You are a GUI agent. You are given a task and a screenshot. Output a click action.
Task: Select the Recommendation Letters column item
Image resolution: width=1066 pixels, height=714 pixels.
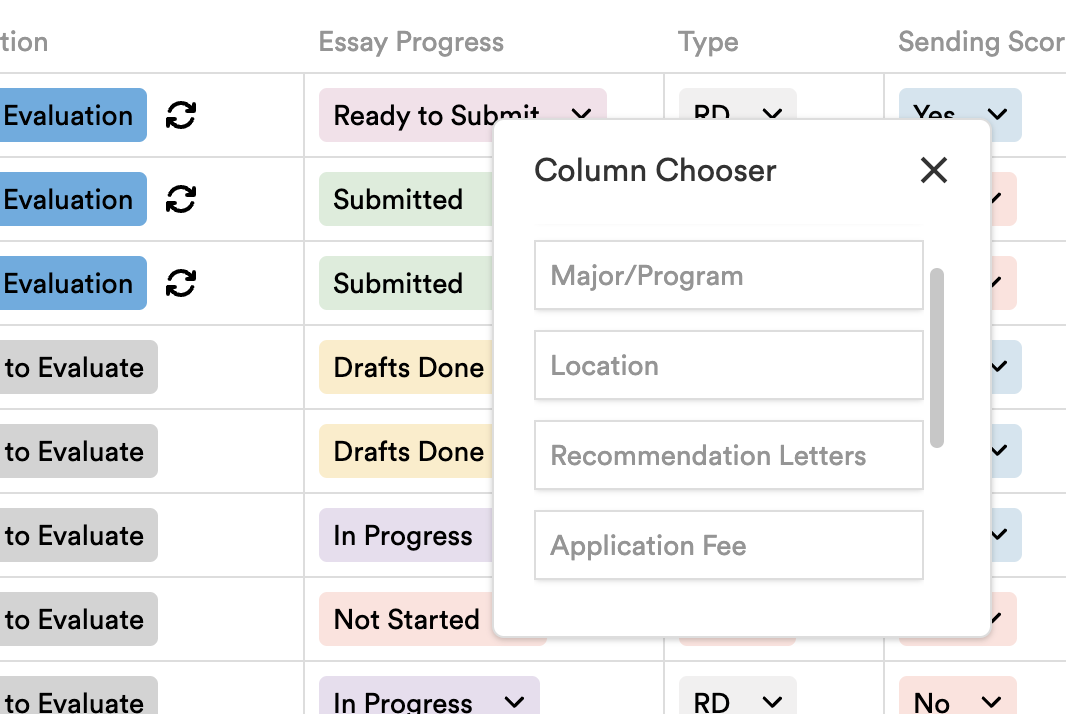click(x=729, y=455)
